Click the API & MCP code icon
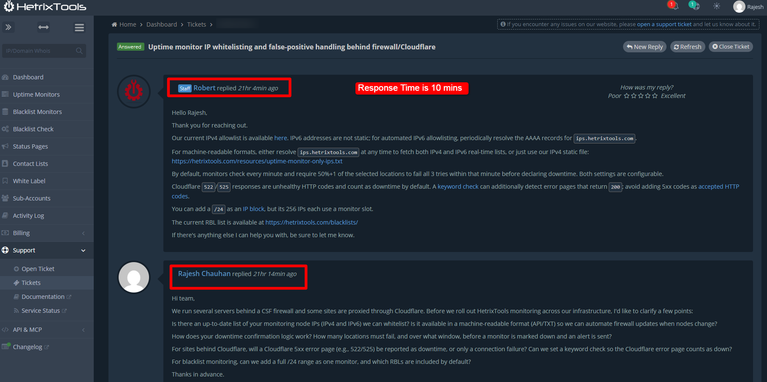Viewport: 767px width, 382px height. tap(5, 330)
